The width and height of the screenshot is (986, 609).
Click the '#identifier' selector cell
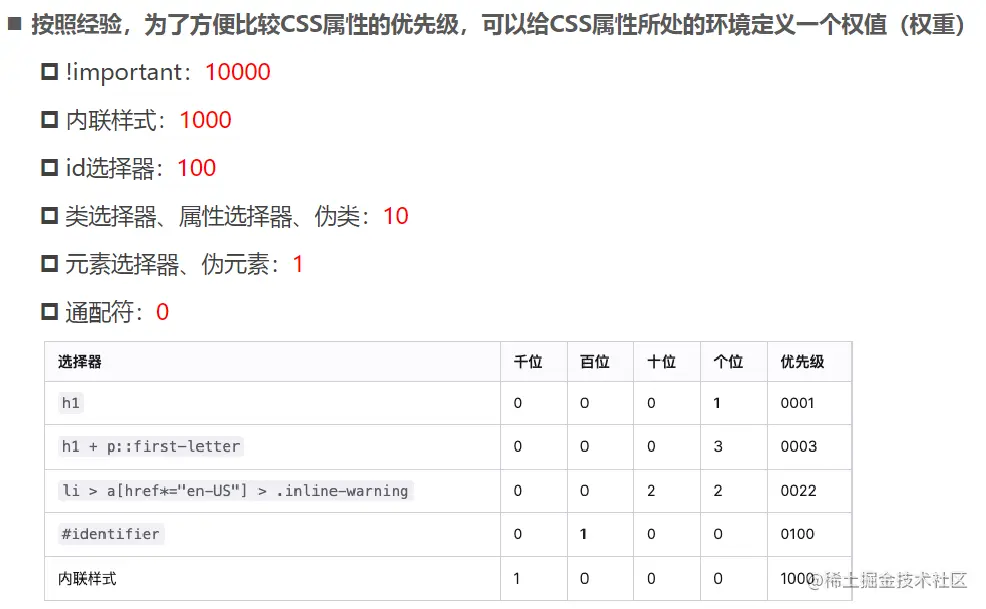click(x=111, y=534)
